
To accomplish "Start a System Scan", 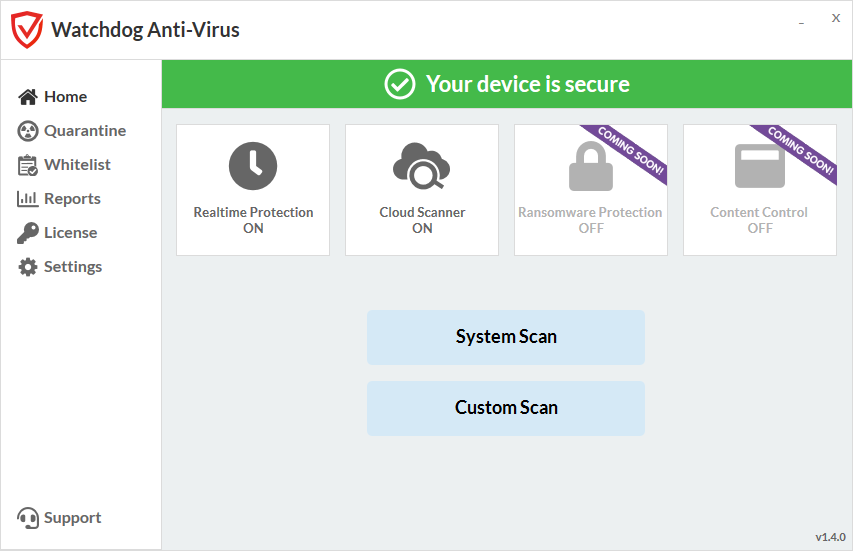I will [506, 337].
